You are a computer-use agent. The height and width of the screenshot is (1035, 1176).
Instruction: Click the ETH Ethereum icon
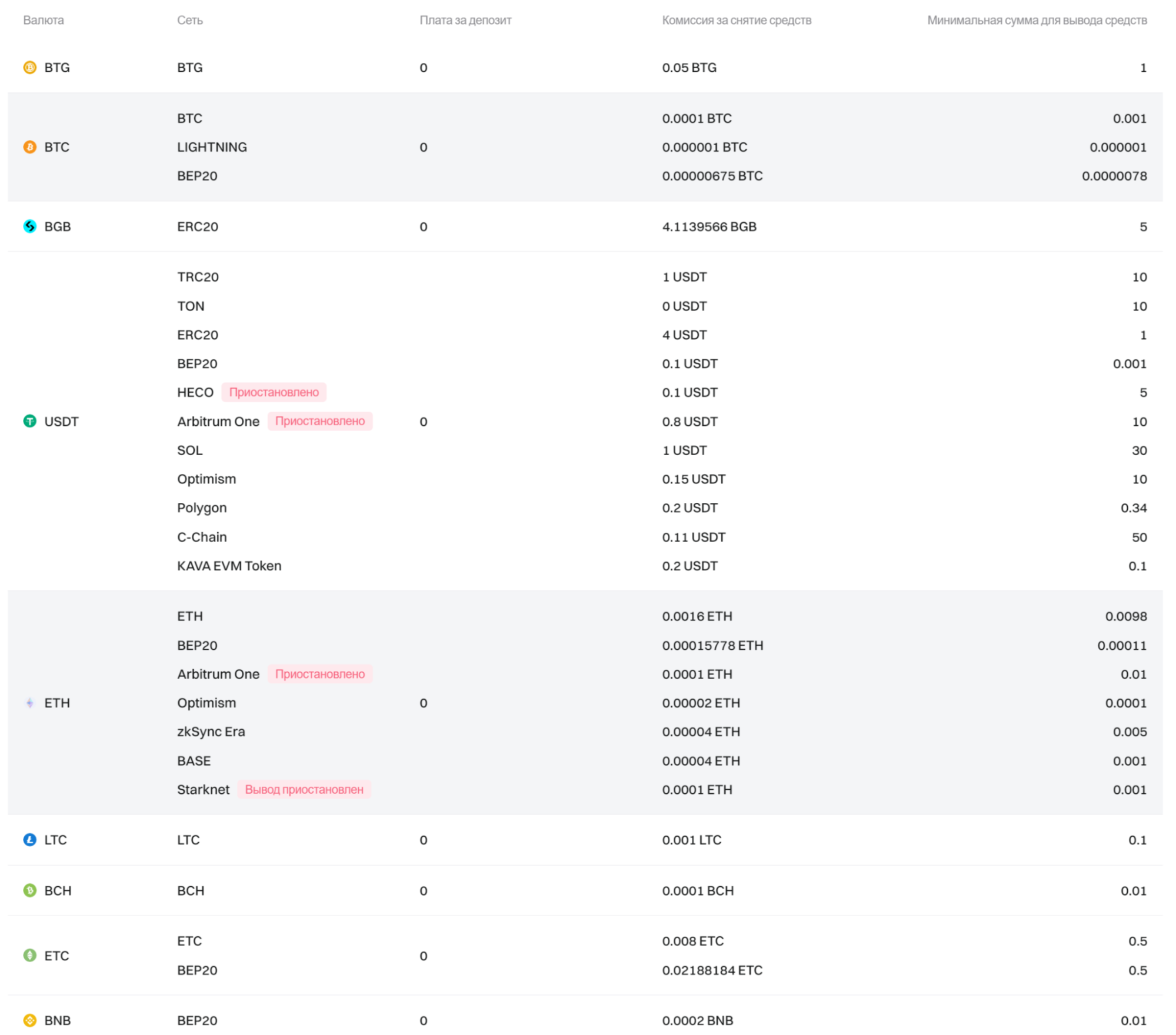pos(29,703)
